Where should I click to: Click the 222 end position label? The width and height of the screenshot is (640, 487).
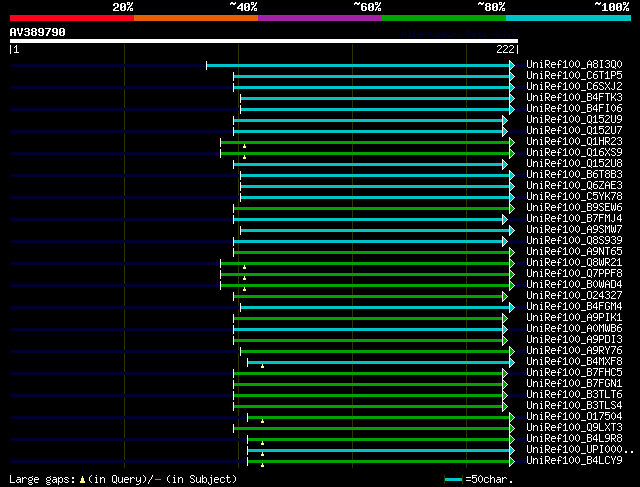pos(505,49)
